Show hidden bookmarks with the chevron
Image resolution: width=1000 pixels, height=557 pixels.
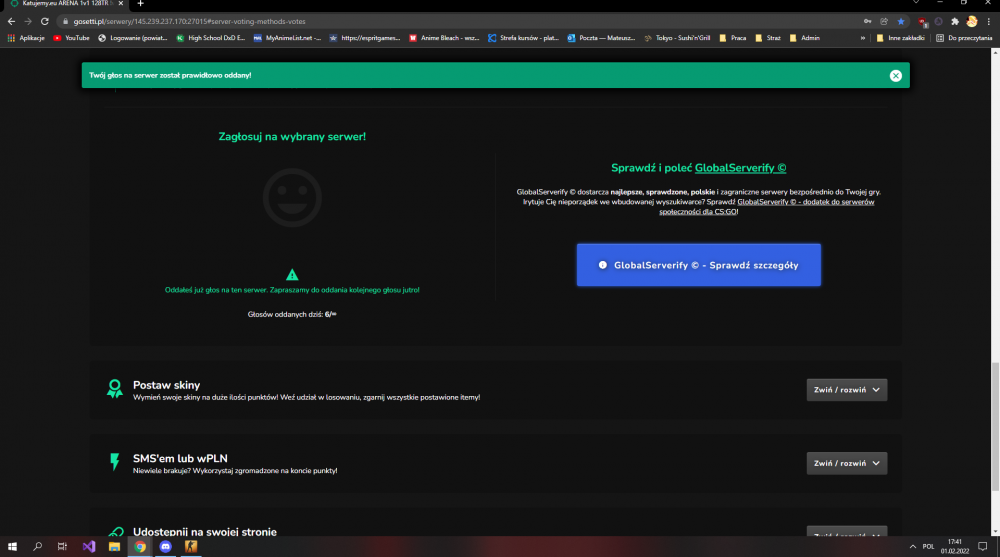(863, 38)
